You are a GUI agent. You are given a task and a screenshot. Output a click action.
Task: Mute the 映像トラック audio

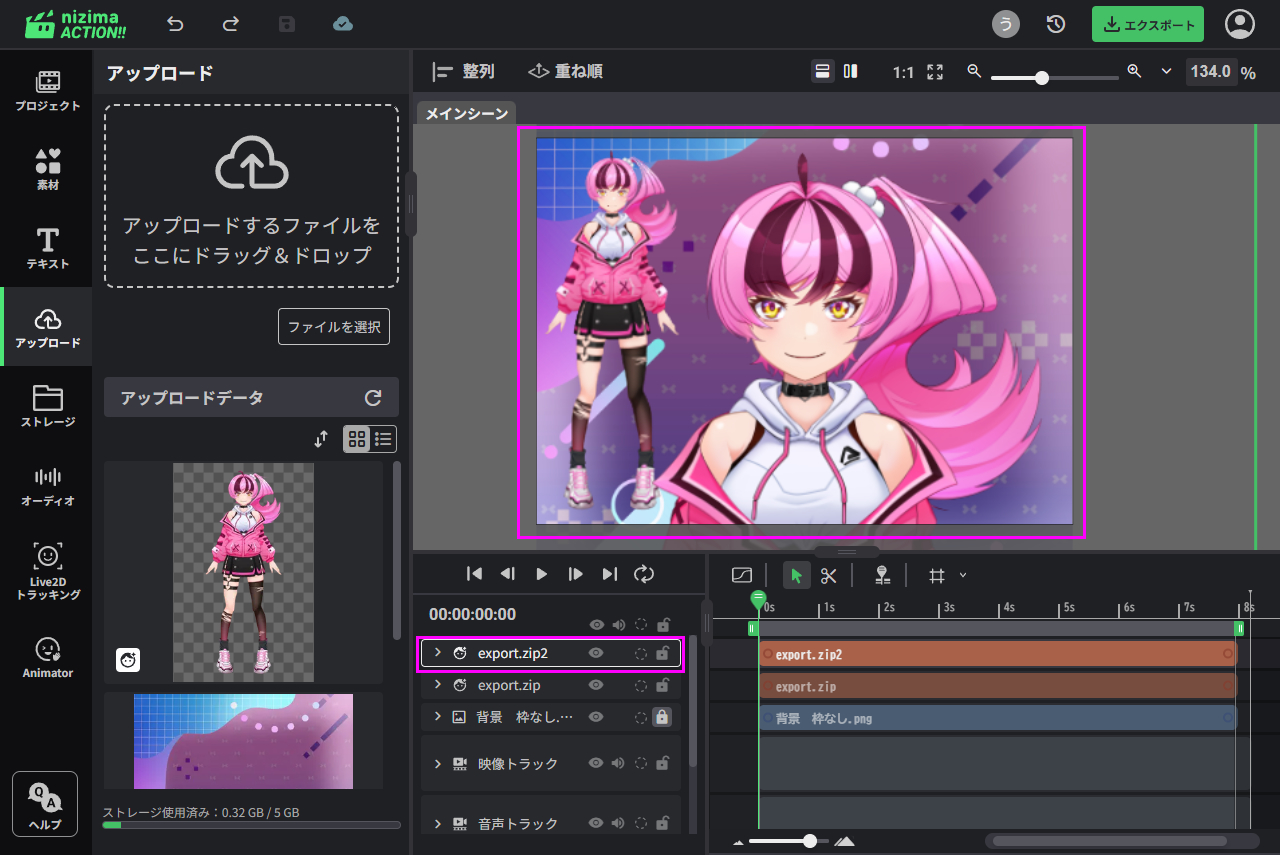pyautogui.click(x=618, y=763)
